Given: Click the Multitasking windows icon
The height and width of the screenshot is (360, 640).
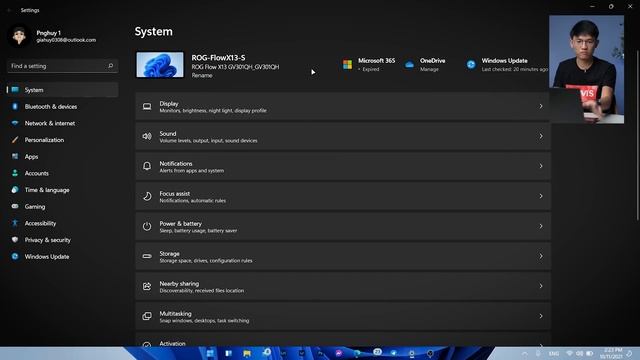Looking at the screenshot, I should point(147,316).
